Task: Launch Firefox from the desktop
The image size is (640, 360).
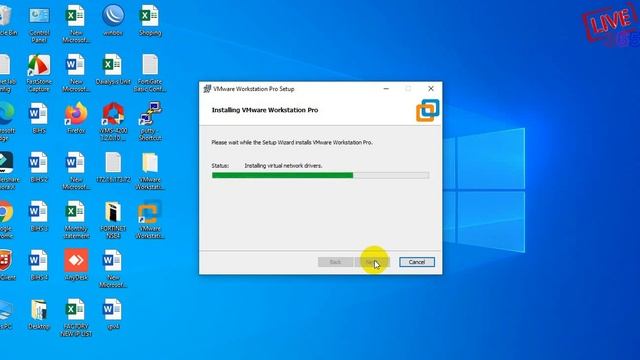Action: pyautogui.click(x=76, y=119)
